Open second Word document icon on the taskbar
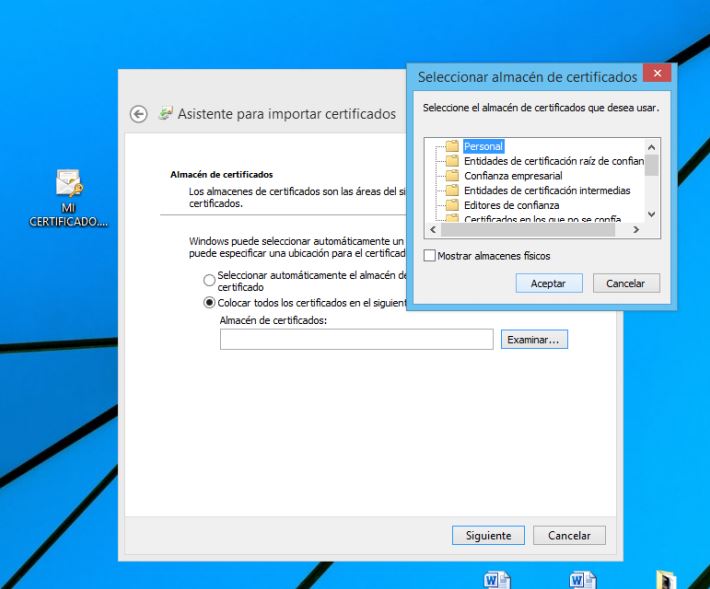The width and height of the screenshot is (710, 589). coord(583,580)
